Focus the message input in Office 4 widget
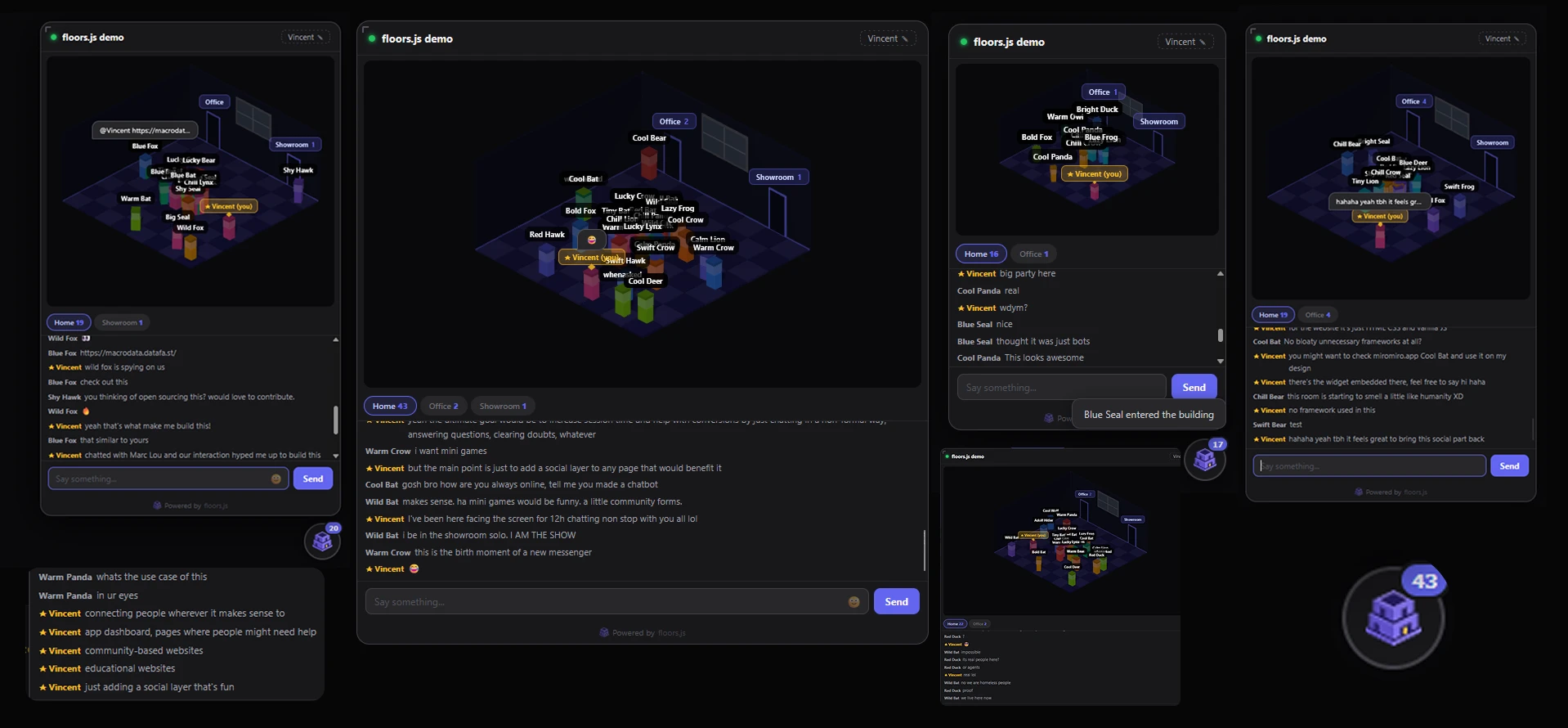This screenshot has width=1568, height=728. coord(1369,466)
